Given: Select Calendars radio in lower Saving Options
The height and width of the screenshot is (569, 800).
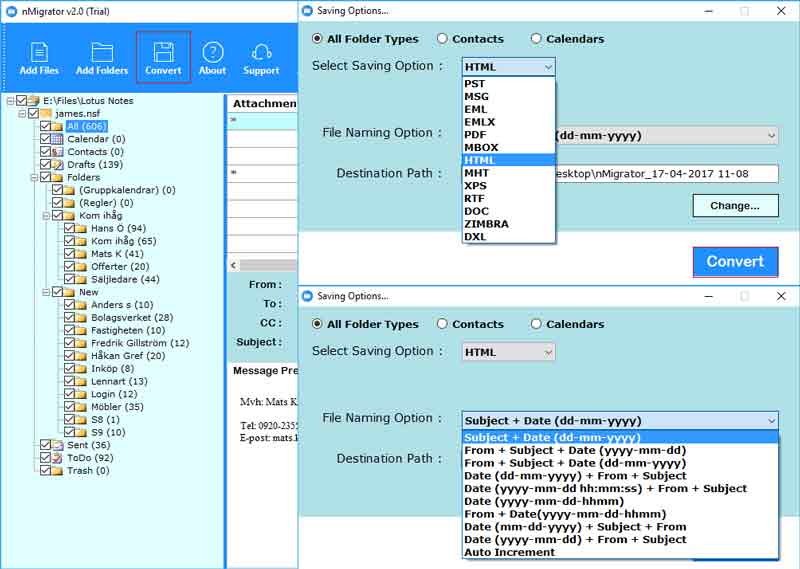Looking at the screenshot, I should (536, 324).
